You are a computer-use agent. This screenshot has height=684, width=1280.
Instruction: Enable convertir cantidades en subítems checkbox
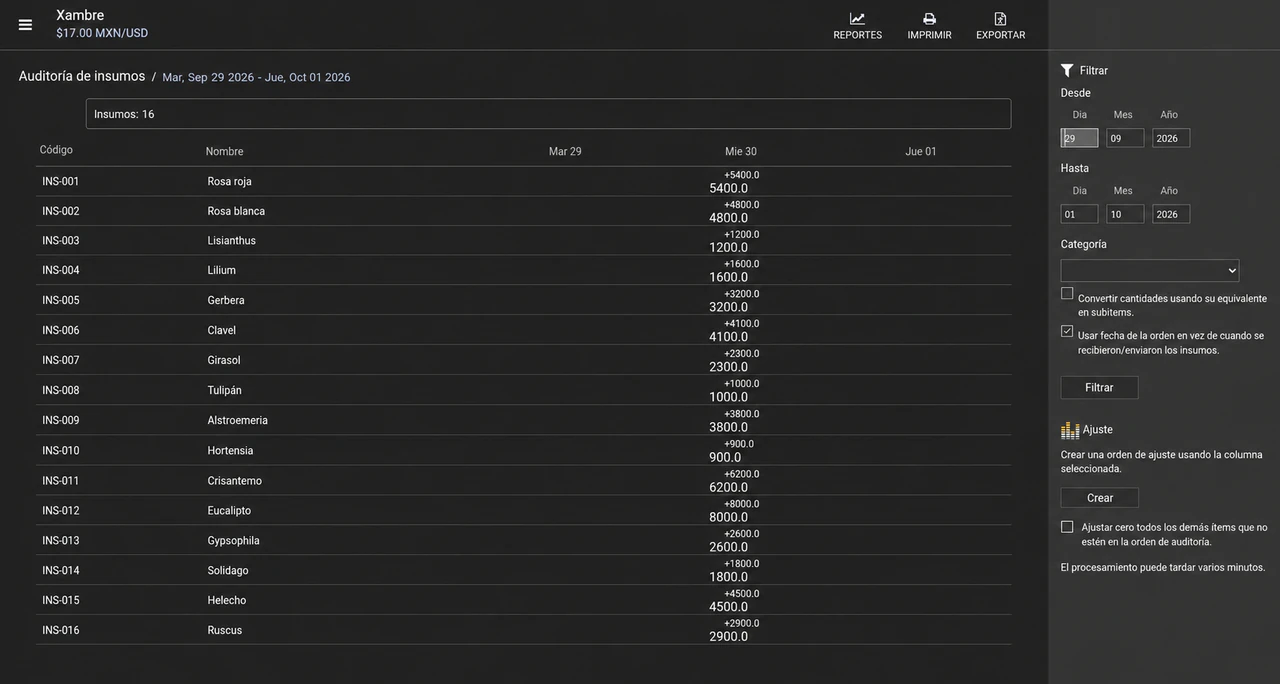pos(1067,293)
